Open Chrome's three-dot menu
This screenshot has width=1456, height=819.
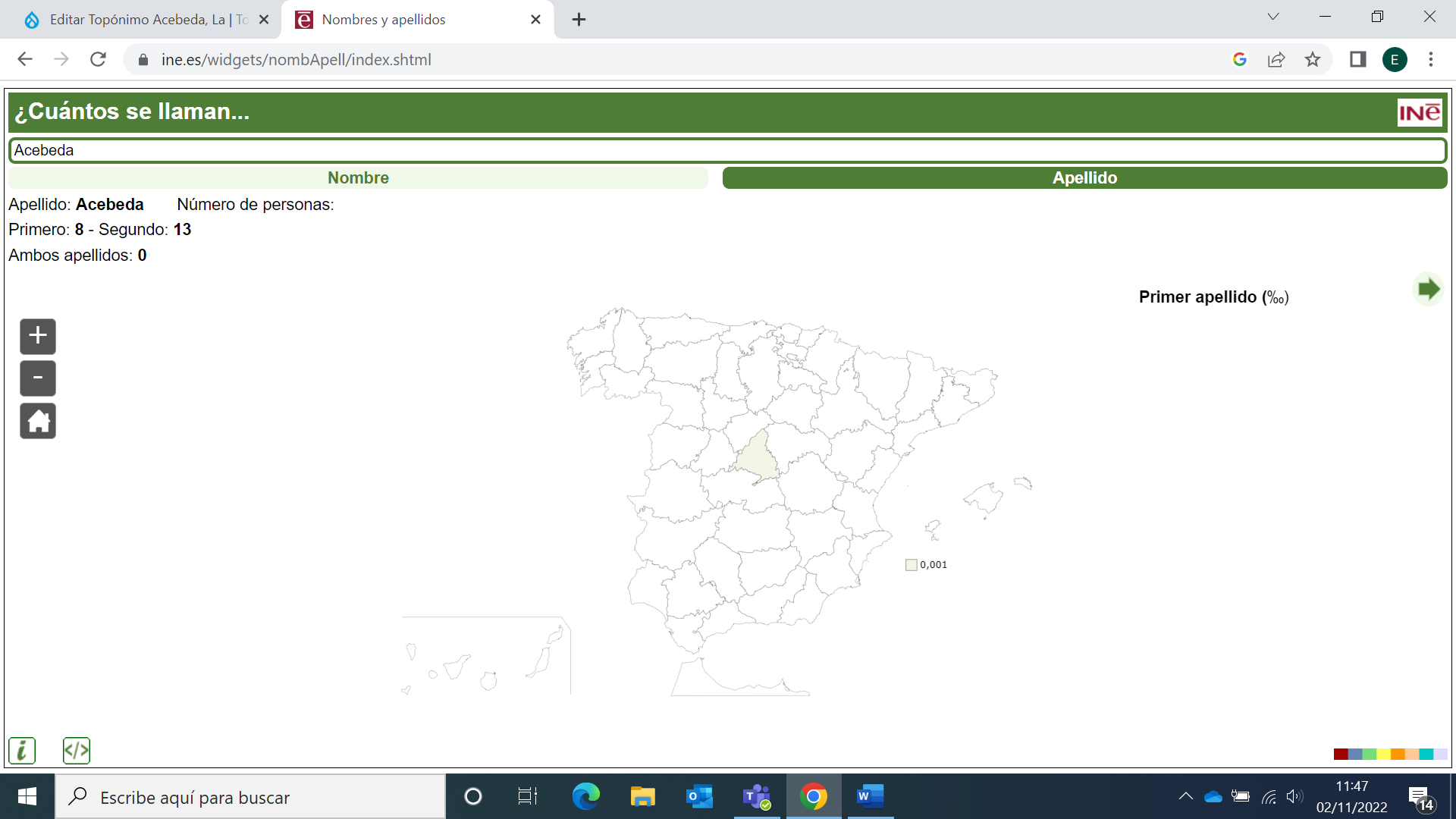(1431, 60)
